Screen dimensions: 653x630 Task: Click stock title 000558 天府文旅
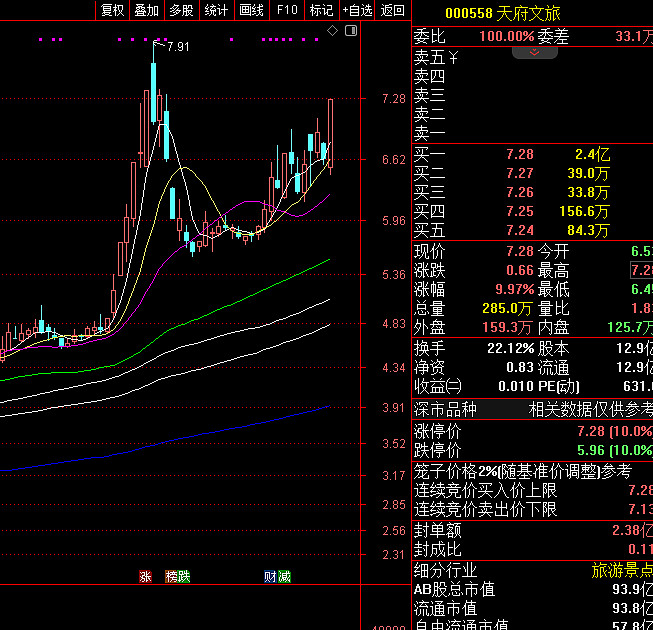[503, 14]
